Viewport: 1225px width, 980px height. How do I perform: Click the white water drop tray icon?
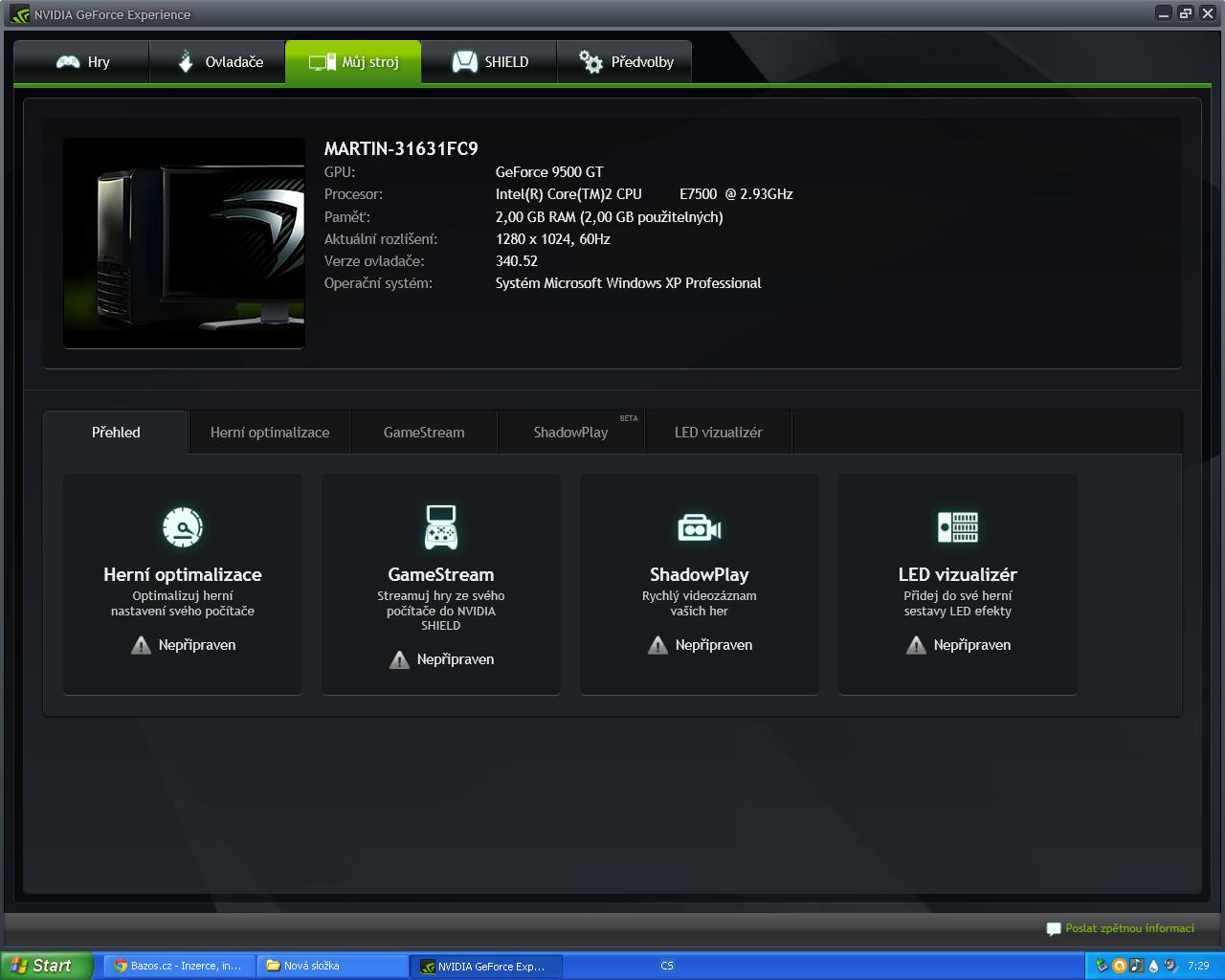tap(1153, 966)
